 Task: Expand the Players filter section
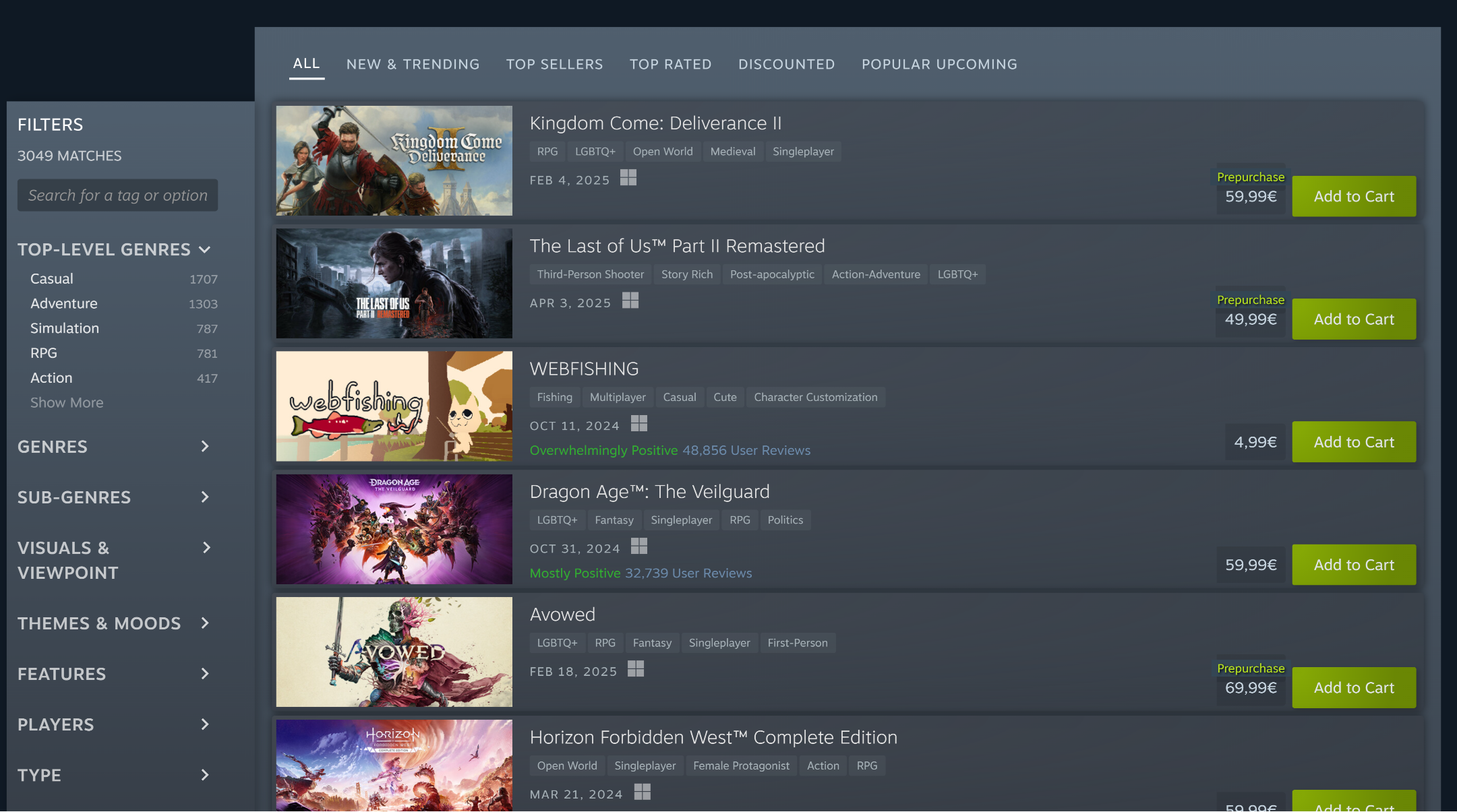point(205,724)
